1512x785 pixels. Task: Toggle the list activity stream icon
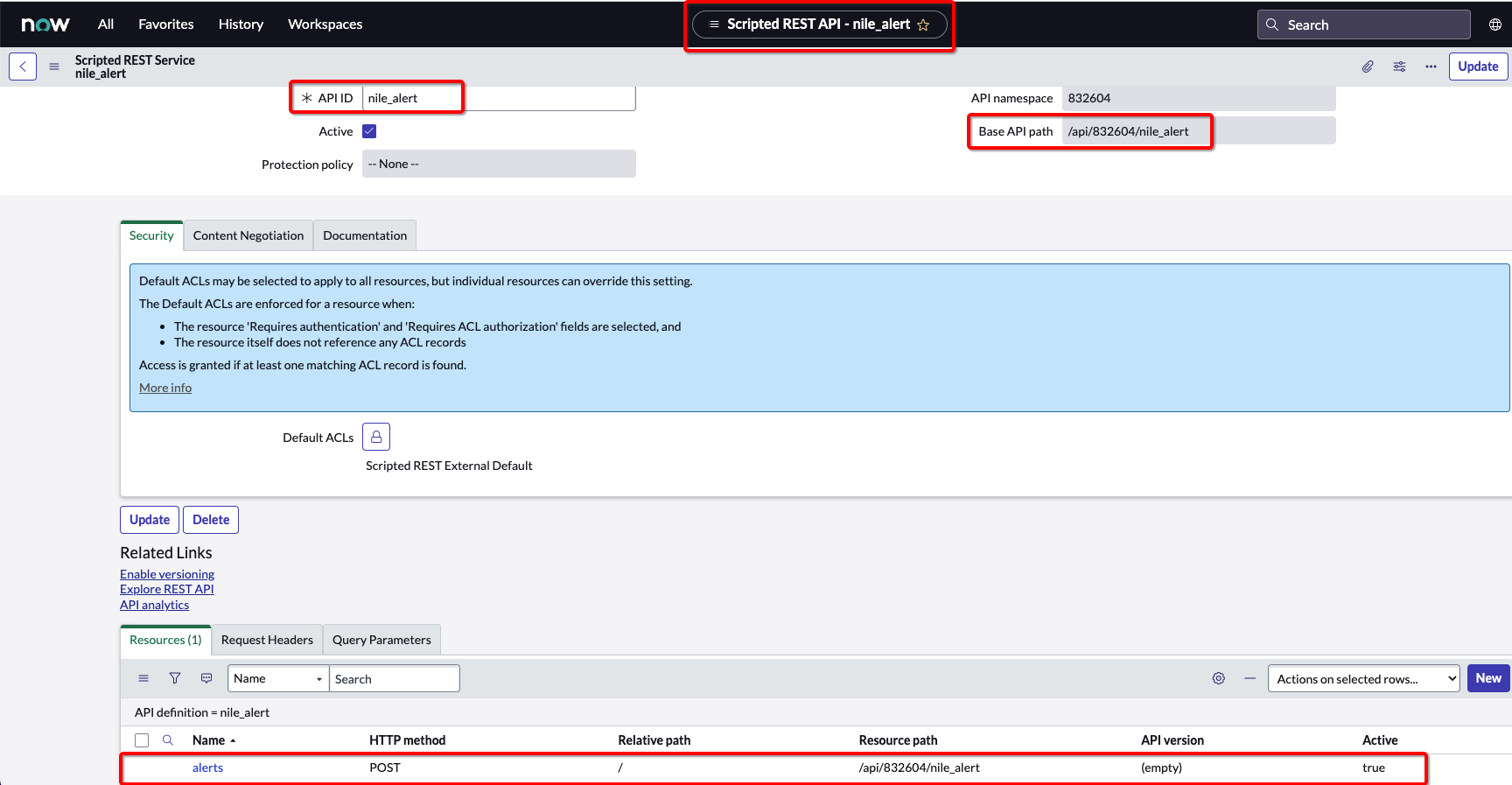pos(206,678)
